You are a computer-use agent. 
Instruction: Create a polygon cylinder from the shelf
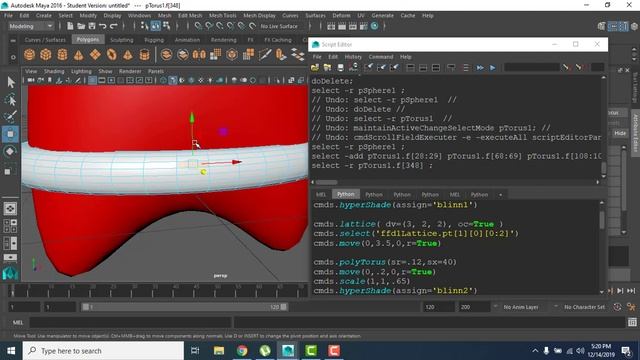pyautogui.click(x=62, y=54)
